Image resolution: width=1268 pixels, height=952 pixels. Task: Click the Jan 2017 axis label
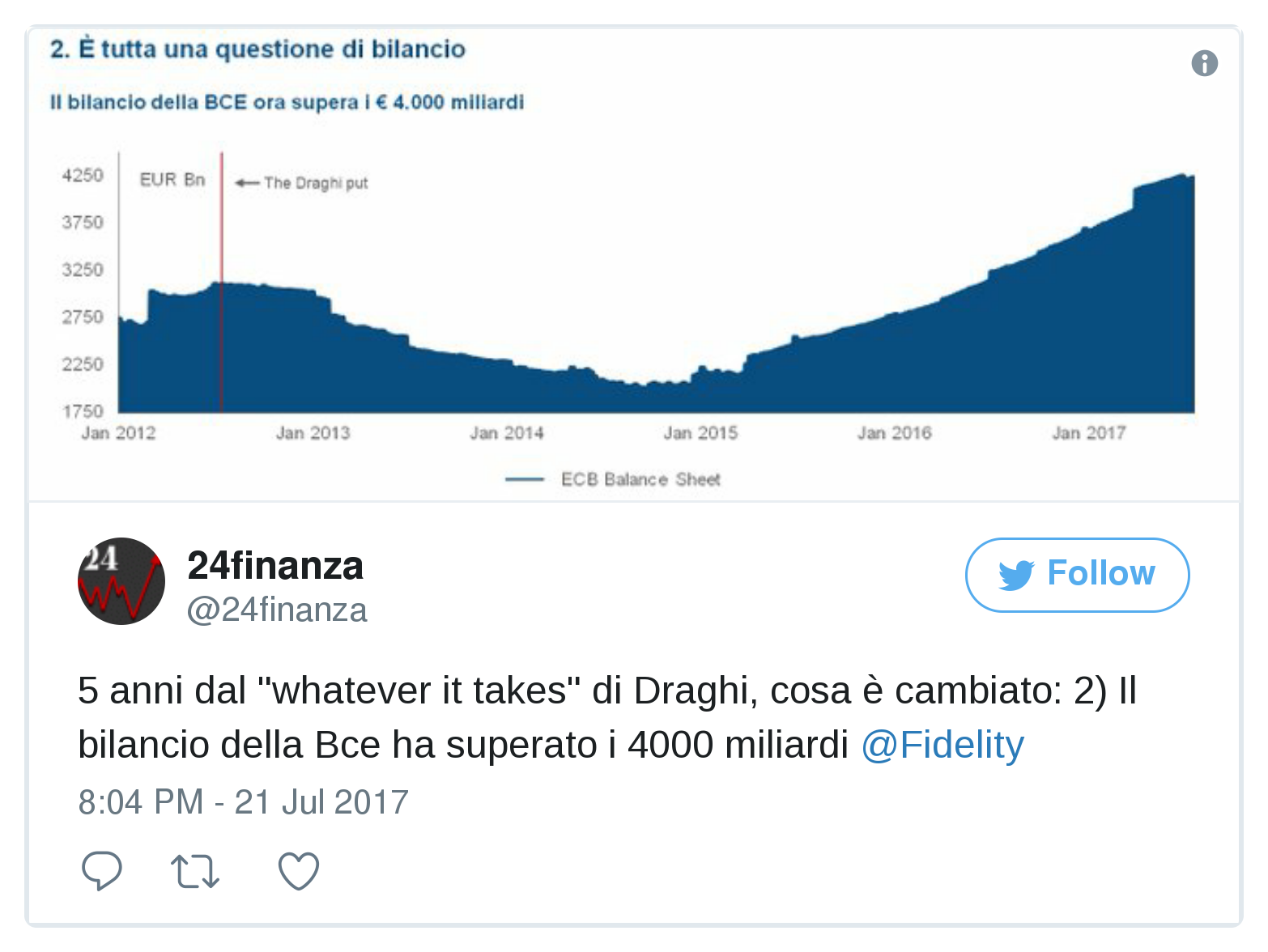(x=1088, y=433)
